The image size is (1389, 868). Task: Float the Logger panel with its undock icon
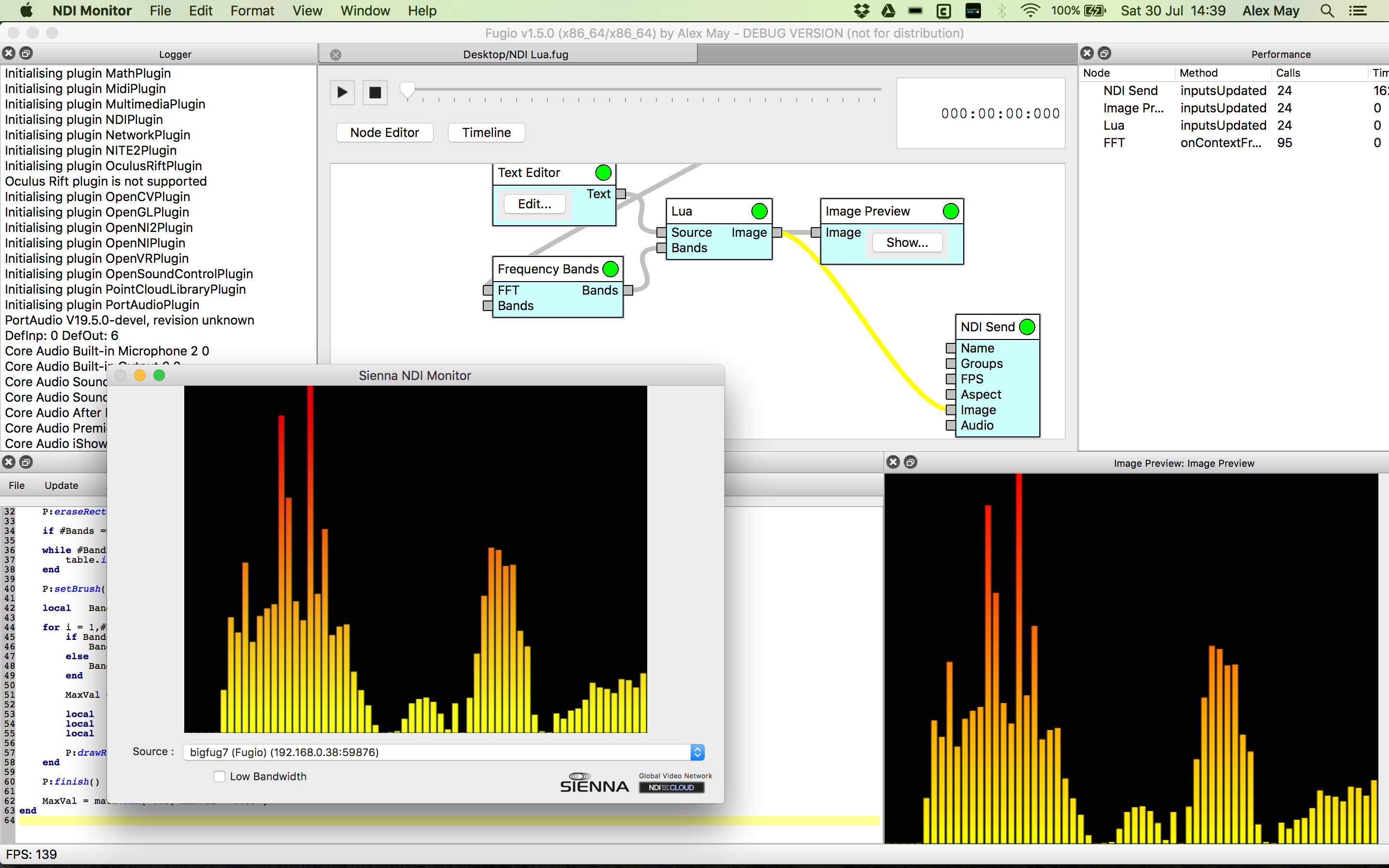26,54
